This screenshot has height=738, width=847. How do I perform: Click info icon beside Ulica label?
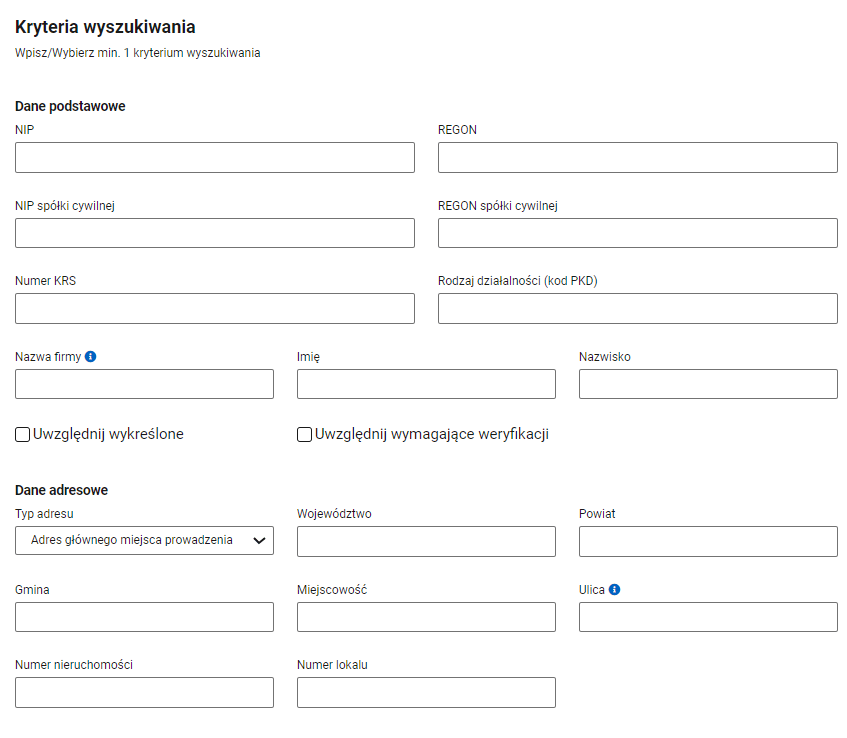coord(614,590)
